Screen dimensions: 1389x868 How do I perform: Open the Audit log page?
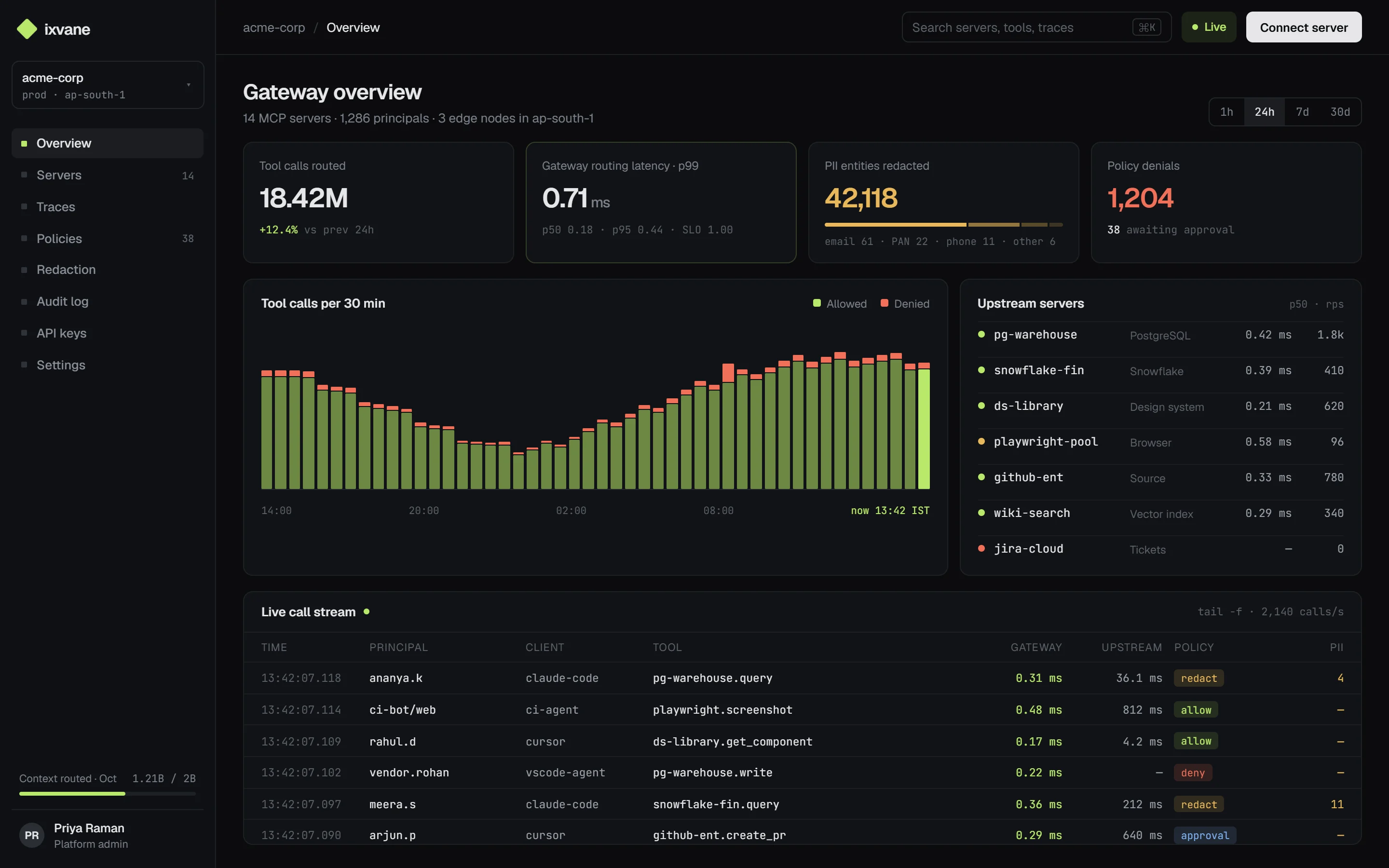108,301
